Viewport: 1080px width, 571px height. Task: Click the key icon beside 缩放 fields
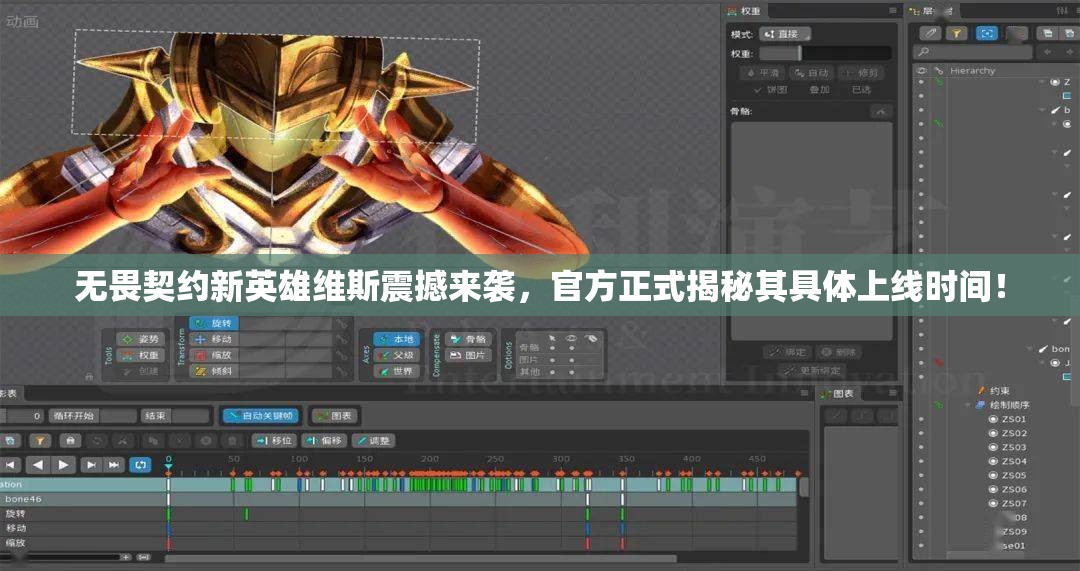(x=342, y=355)
